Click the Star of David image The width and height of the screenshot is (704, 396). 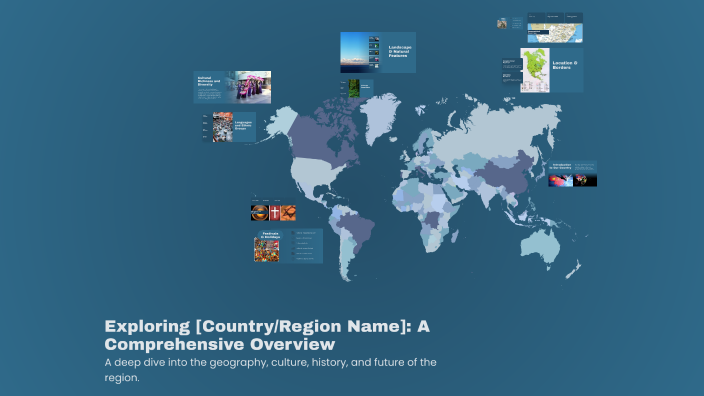(x=288, y=213)
